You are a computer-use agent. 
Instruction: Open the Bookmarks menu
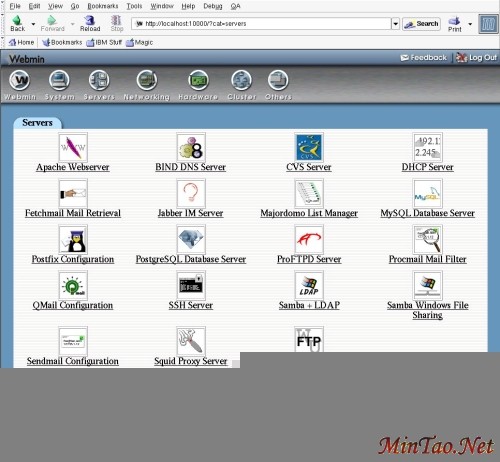click(x=103, y=6)
